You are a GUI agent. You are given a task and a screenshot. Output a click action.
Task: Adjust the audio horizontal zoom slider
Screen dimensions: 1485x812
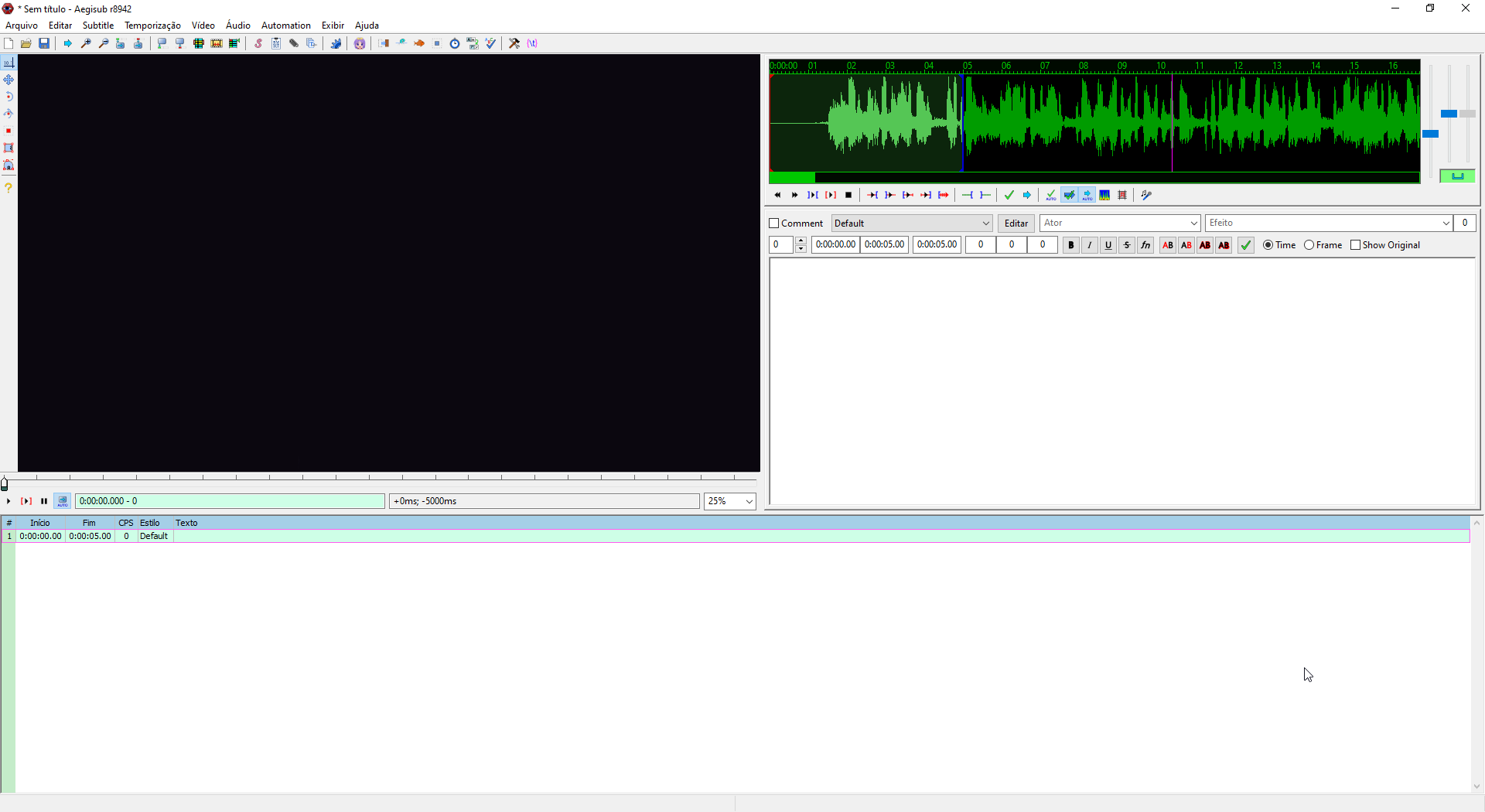tap(1431, 134)
